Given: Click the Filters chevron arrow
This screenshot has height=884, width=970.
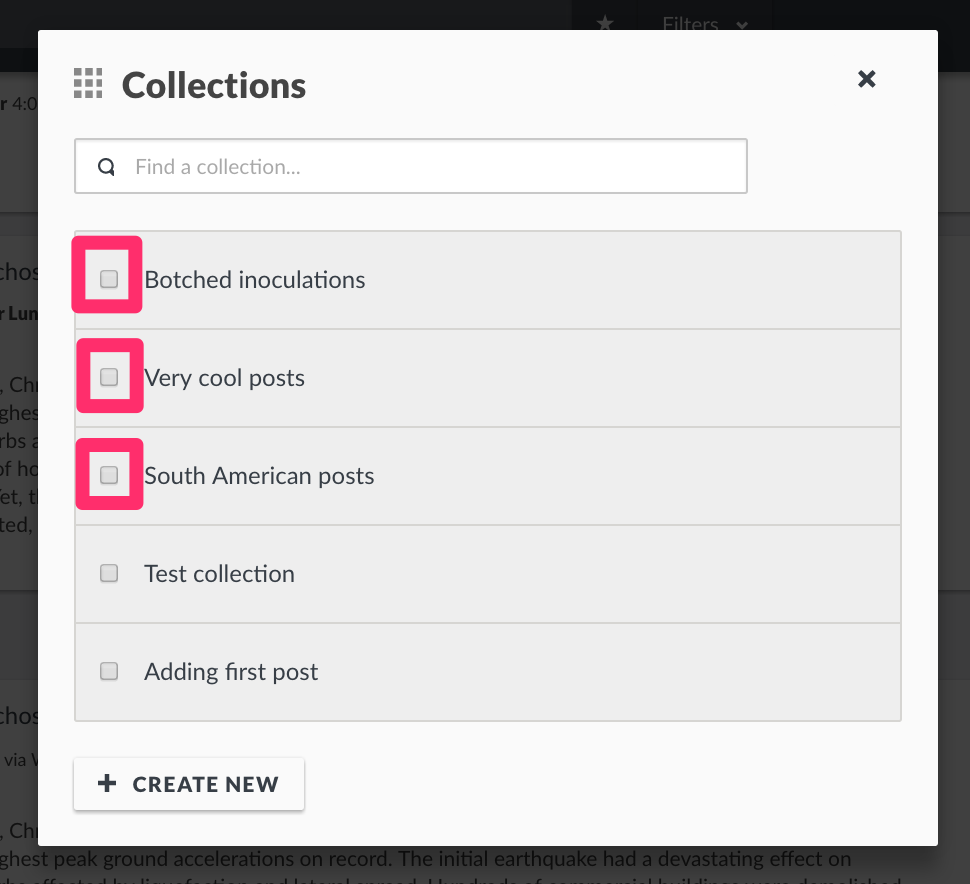Looking at the screenshot, I should point(742,25).
